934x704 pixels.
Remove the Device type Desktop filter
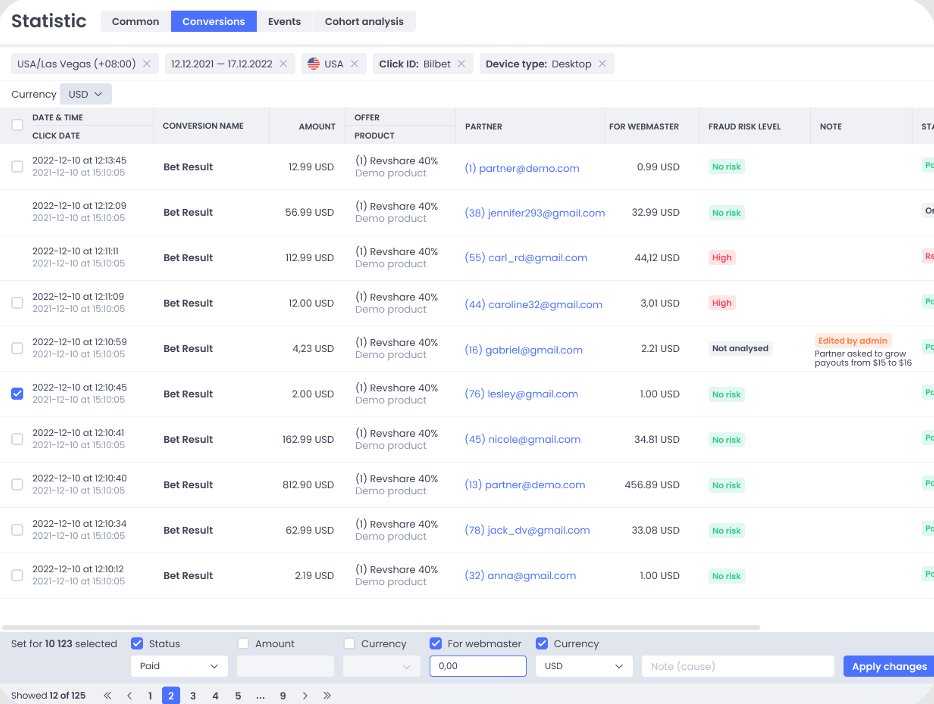(601, 62)
